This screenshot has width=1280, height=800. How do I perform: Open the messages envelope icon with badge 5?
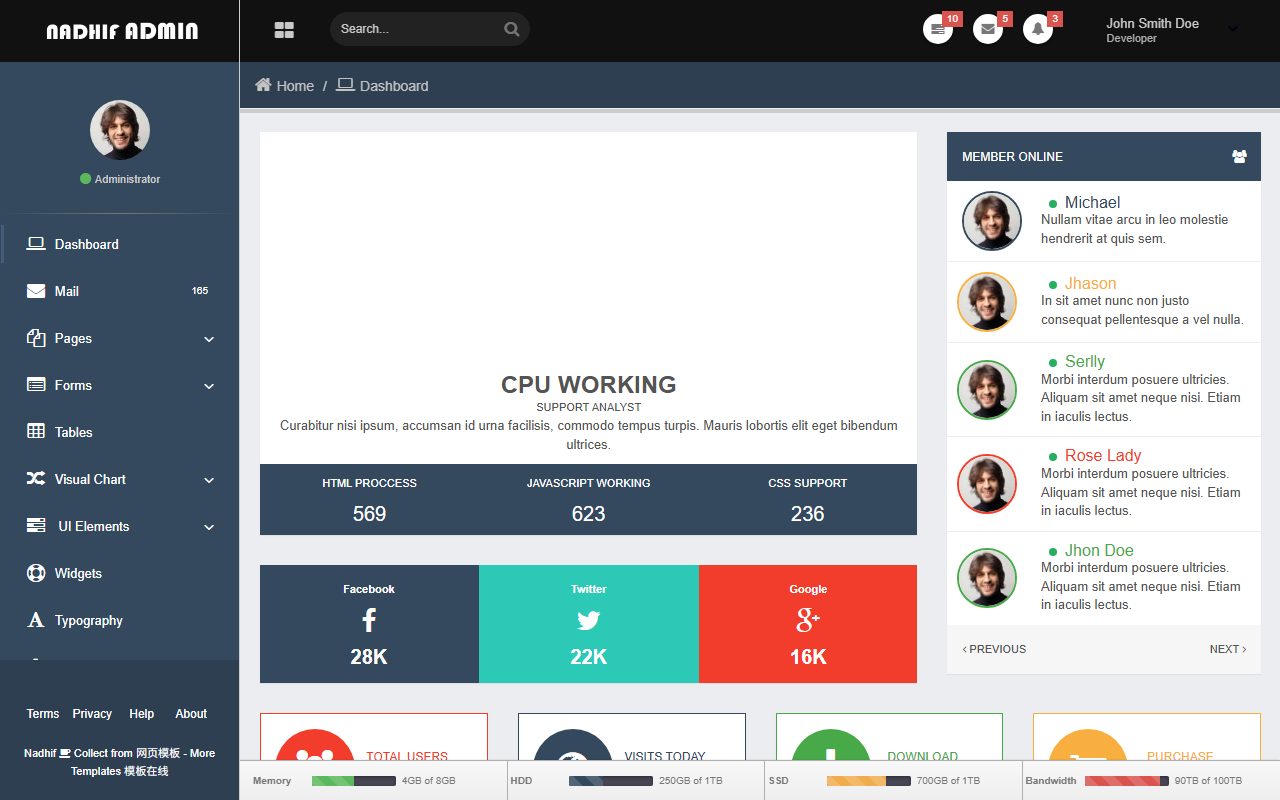pyautogui.click(x=988, y=29)
